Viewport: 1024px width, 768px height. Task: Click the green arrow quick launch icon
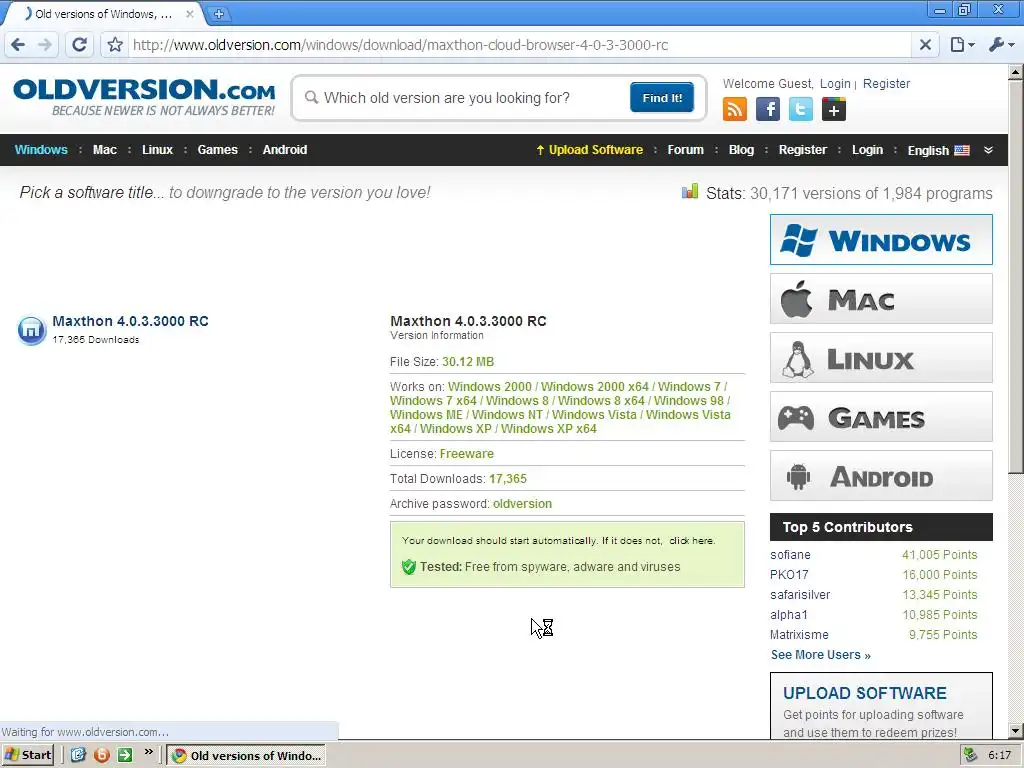[x=124, y=755]
